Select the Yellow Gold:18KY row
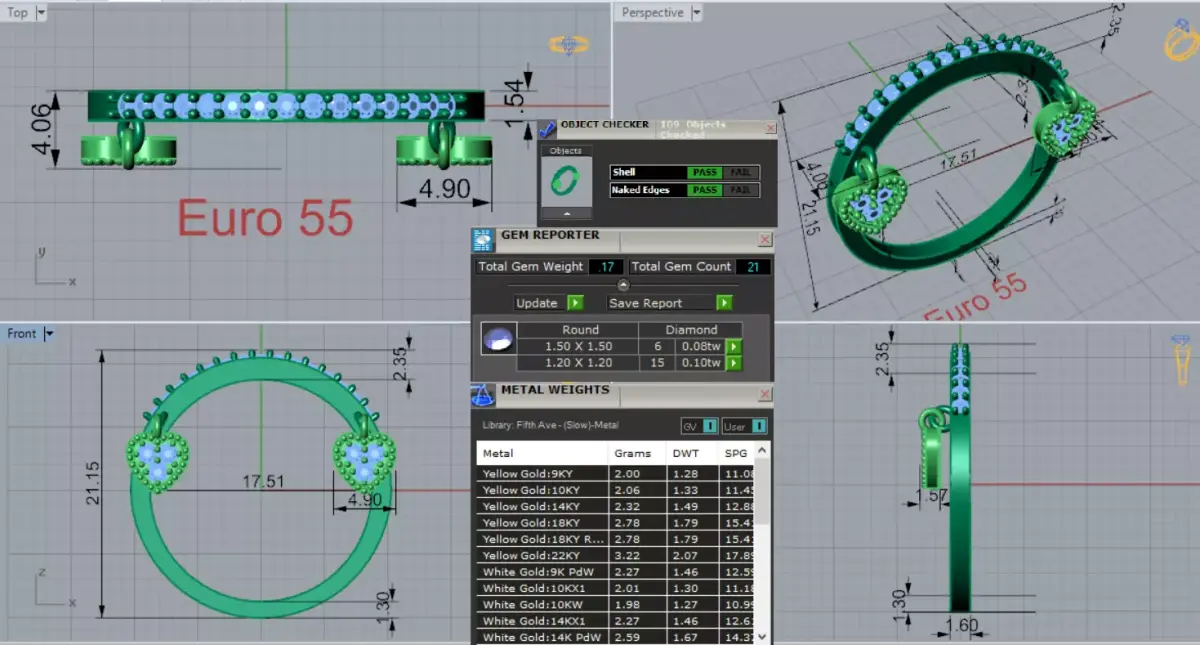The image size is (1200, 645). click(x=615, y=523)
